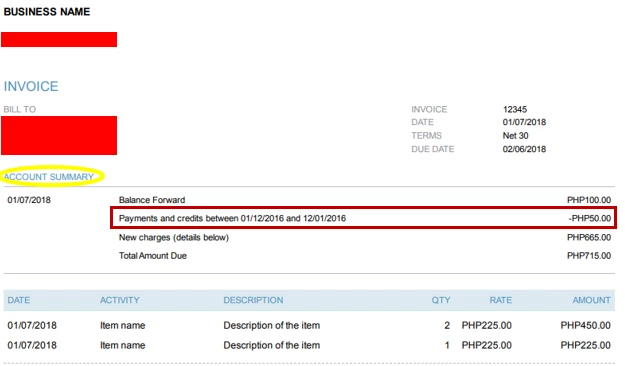Viewport: 625px width, 366px height.
Task: Click the TERMS label
Action: [426, 136]
